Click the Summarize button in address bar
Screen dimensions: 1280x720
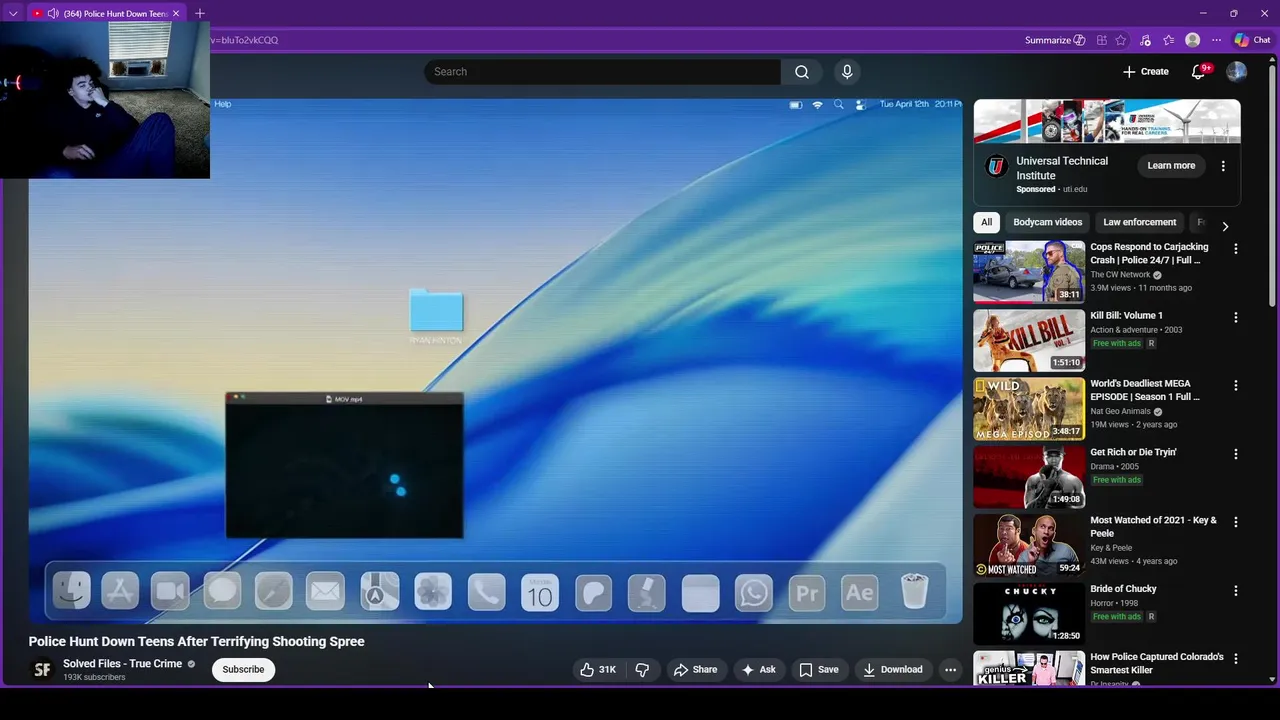pyautogui.click(x=1054, y=40)
